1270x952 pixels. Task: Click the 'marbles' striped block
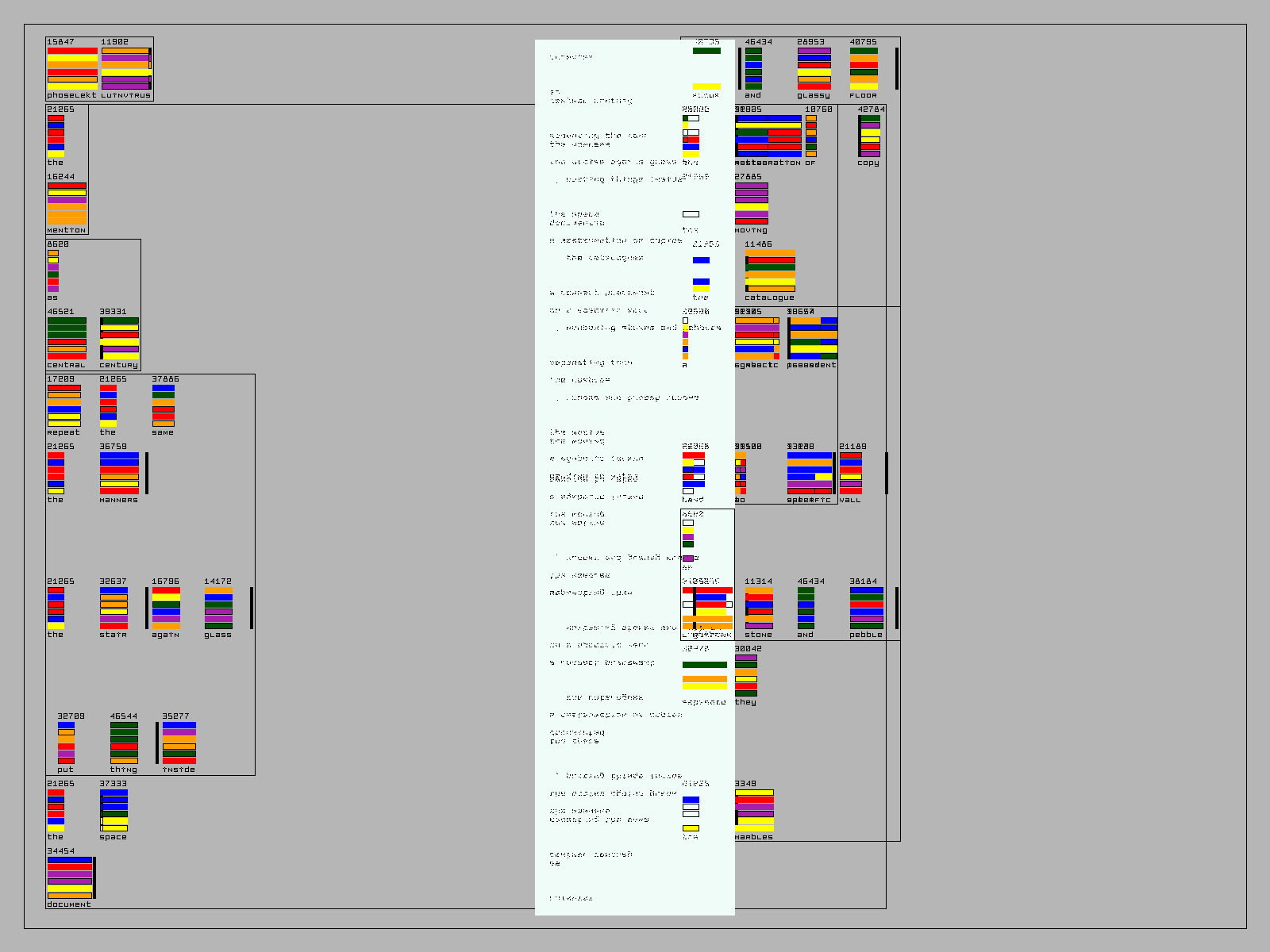coord(754,810)
